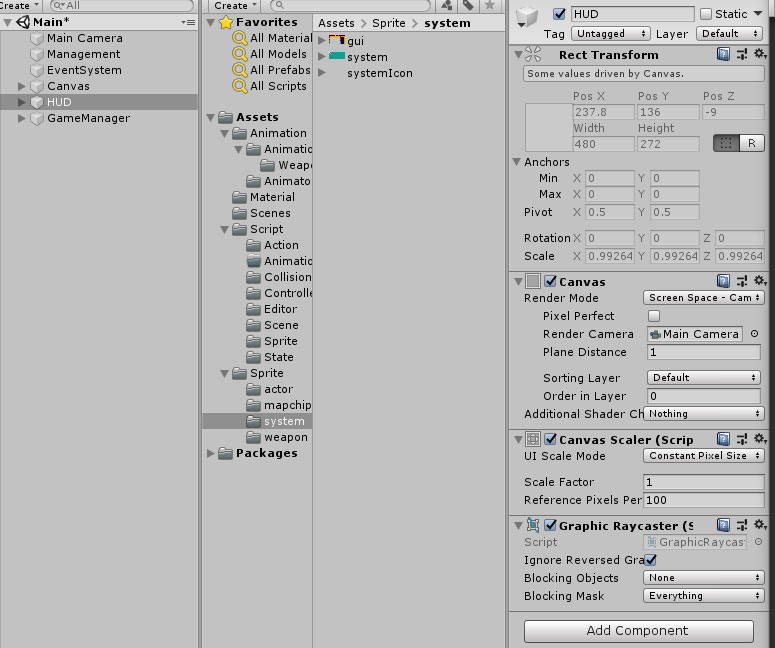Toggle Canvas Scaler enabled checkbox
The image size is (775, 648).
pos(551,439)
